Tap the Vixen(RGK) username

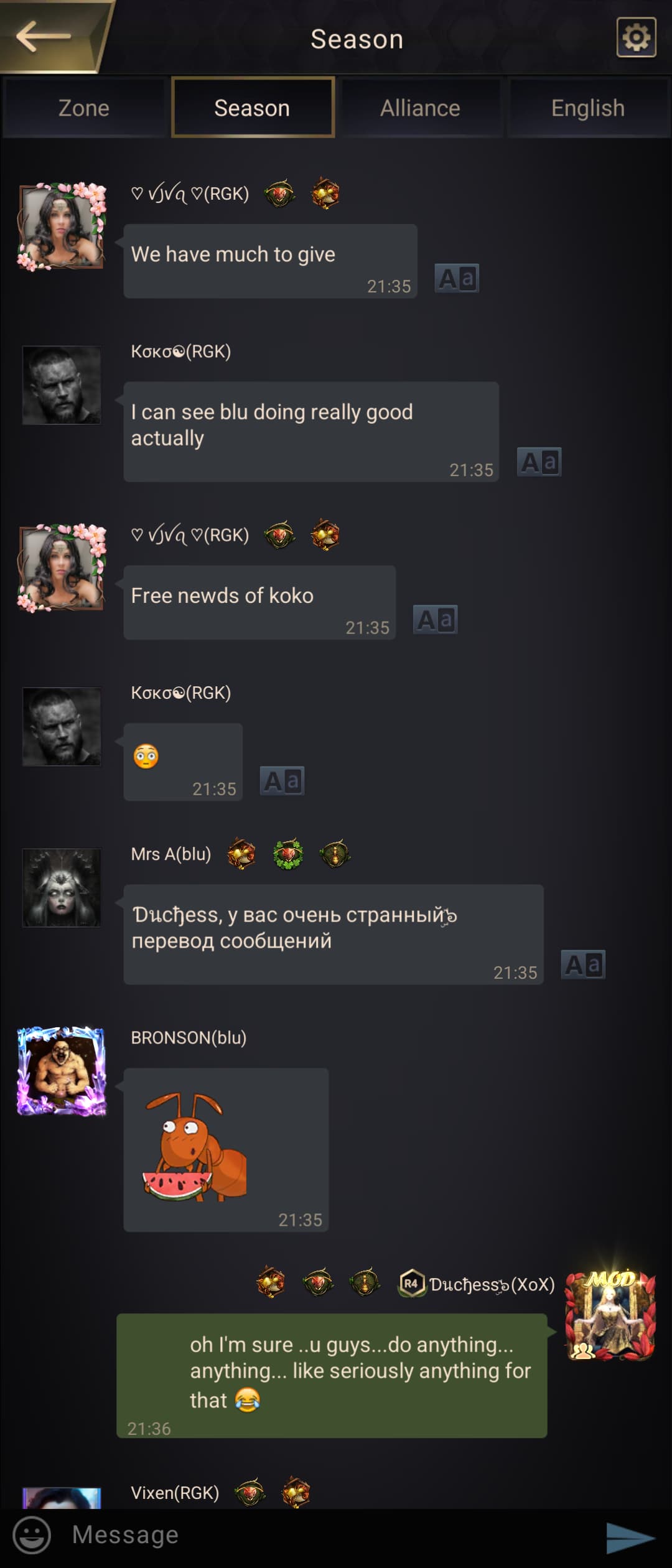pyautogui.click(x=175, y=1493)
